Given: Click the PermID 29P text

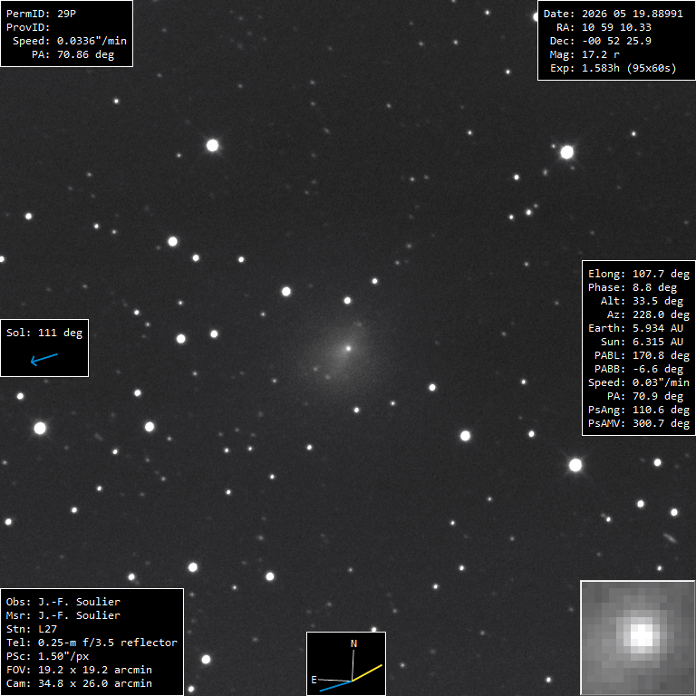Looking at the screenshot, I should pos(41,14).
